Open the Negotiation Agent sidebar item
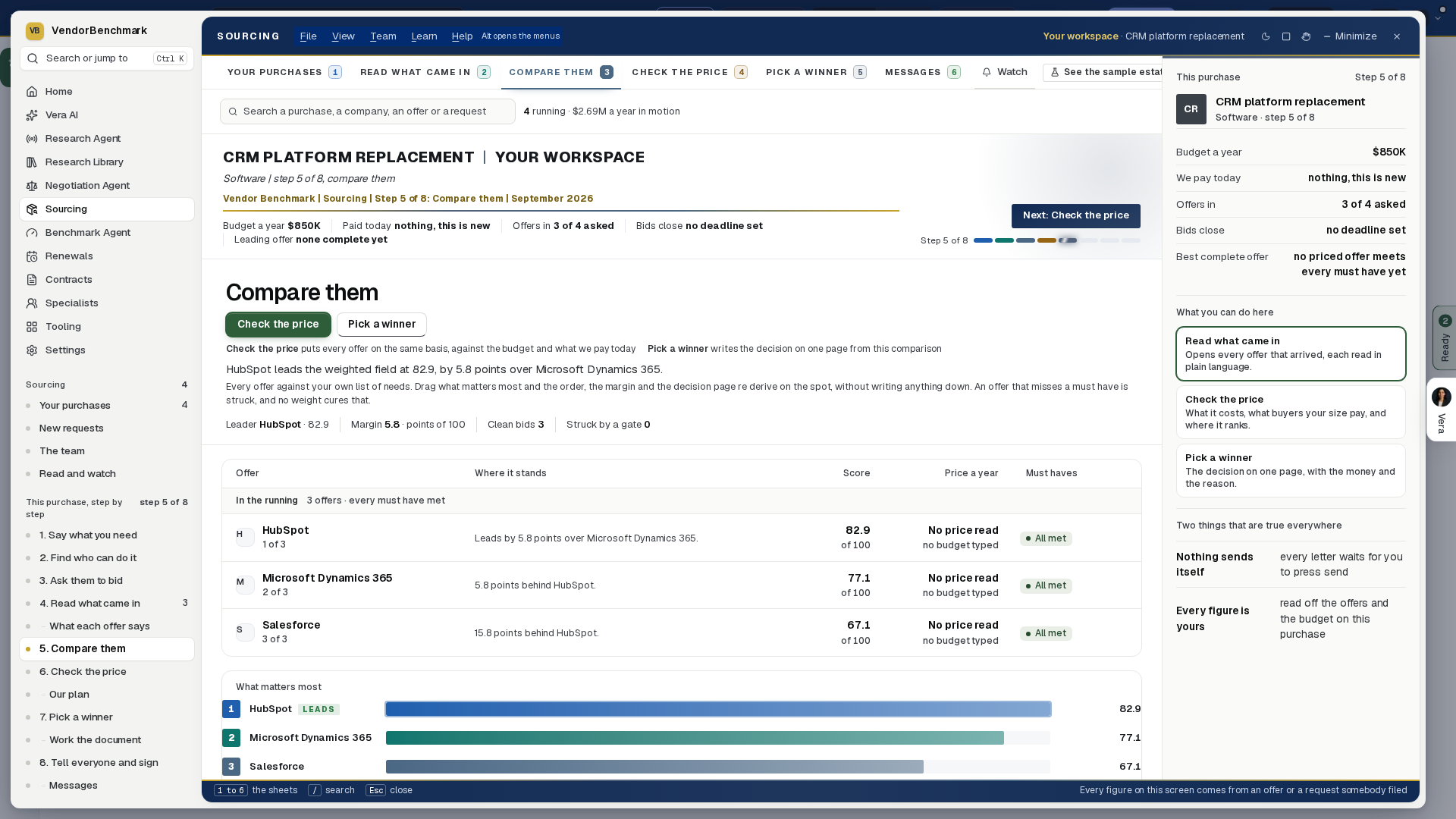Screen dimensions: 1456x819 pyautogui.click(x=106, y=186)
